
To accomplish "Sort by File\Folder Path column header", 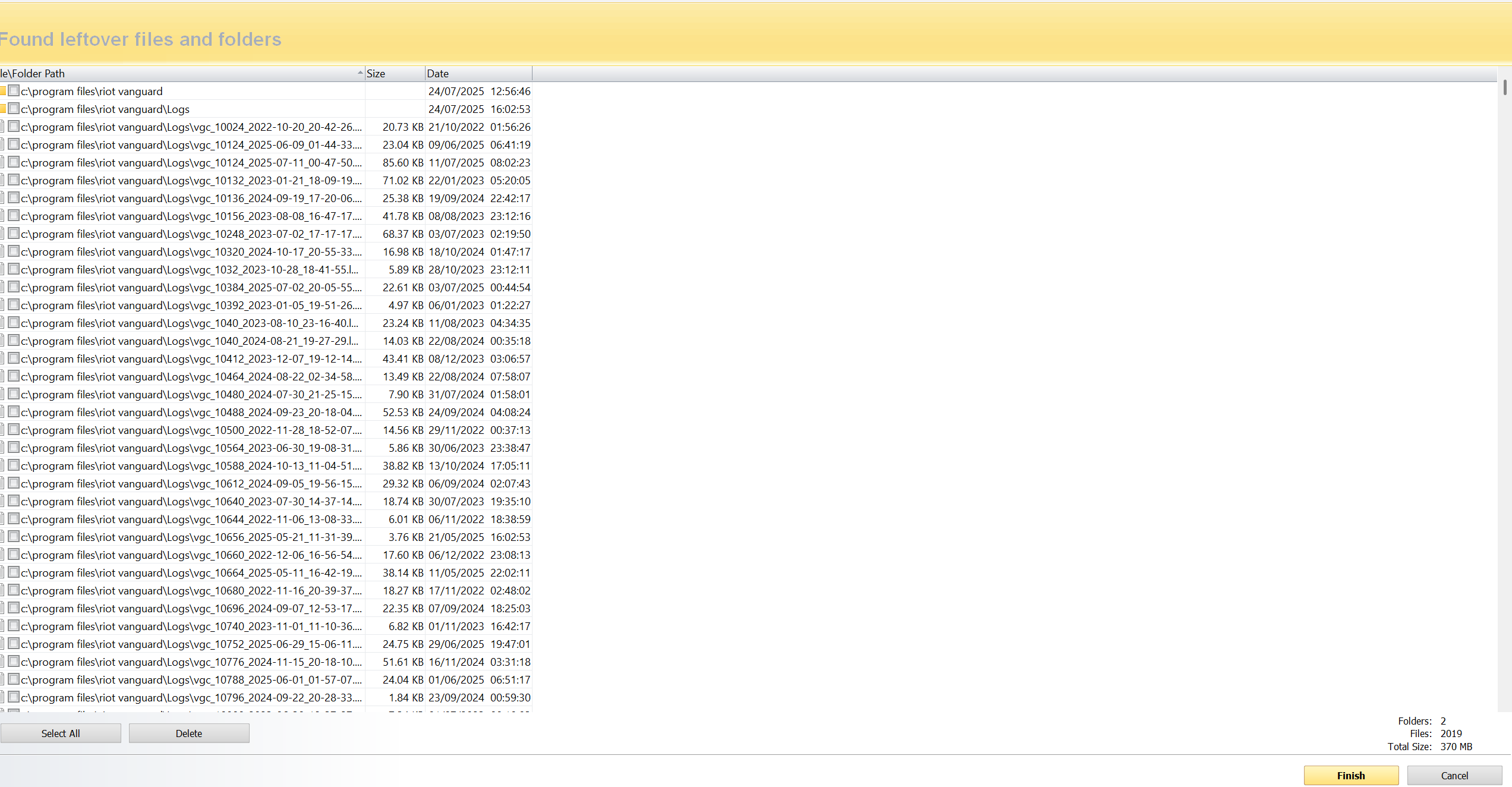I will pos(182,74).
